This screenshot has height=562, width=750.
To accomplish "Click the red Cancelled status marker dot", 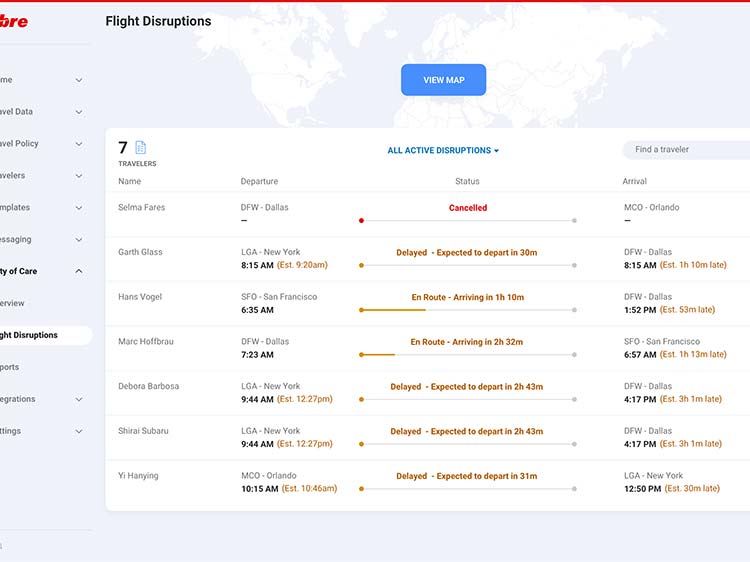I will point(361,221).
